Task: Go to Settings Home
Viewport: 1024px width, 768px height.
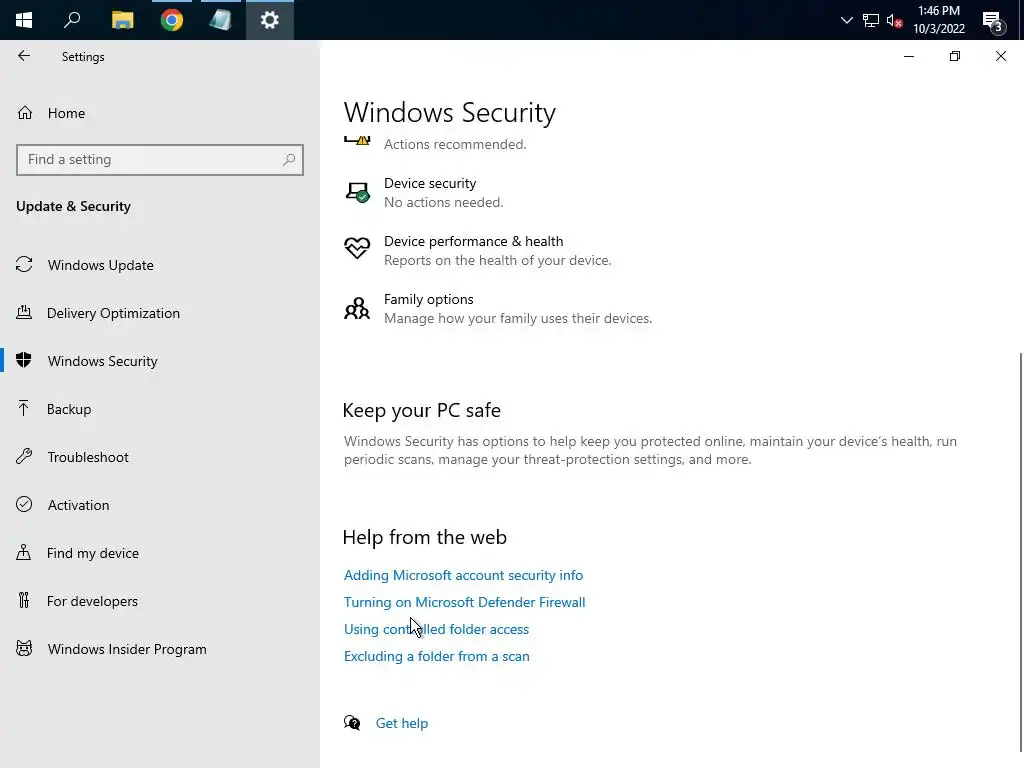Action: click(66, 113)
